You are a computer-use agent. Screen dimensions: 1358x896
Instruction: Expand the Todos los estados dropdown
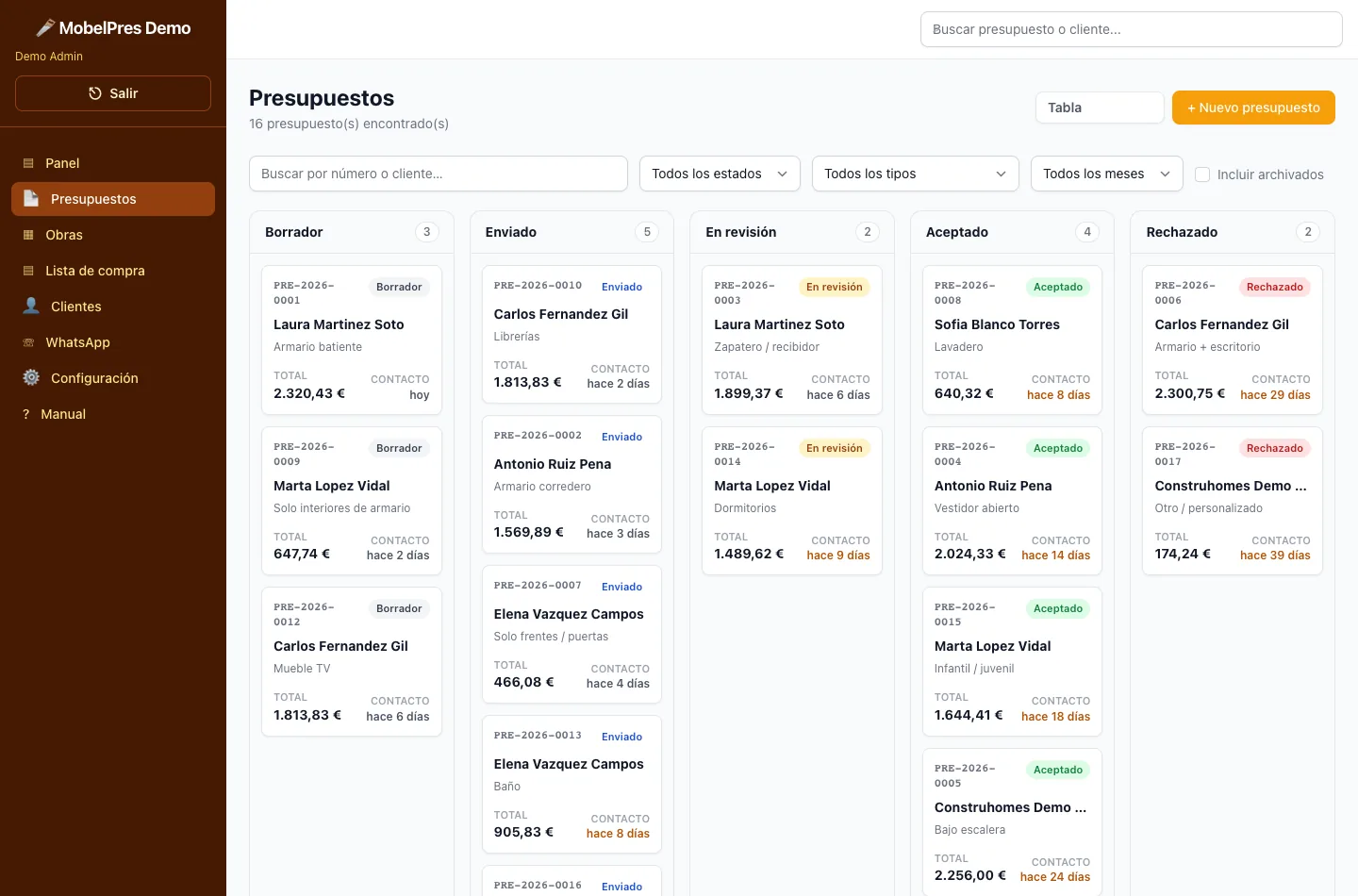click(x=720, y=174)
